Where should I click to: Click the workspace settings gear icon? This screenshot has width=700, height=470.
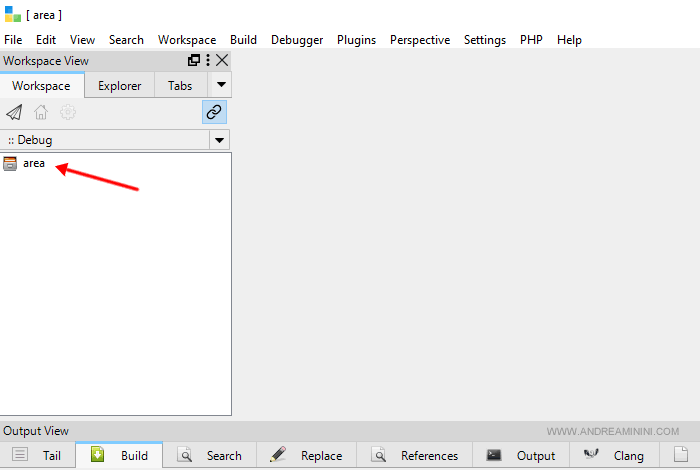click(68, 112)
